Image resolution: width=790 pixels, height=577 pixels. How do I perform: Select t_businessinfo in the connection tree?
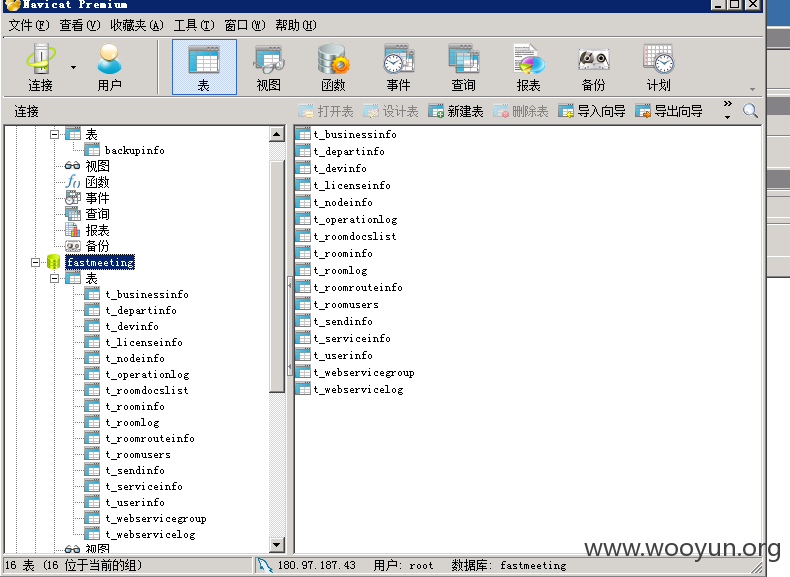[147, 295]
